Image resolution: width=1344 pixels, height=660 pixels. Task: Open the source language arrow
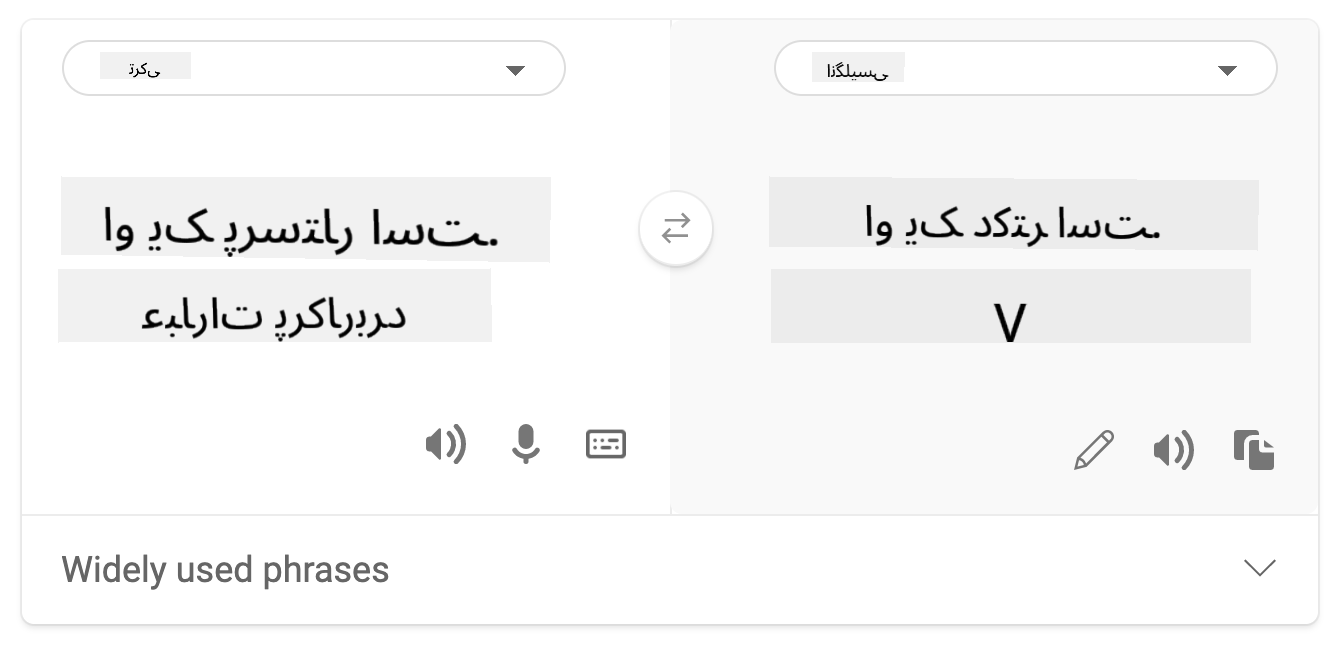[x=515, y=70]
